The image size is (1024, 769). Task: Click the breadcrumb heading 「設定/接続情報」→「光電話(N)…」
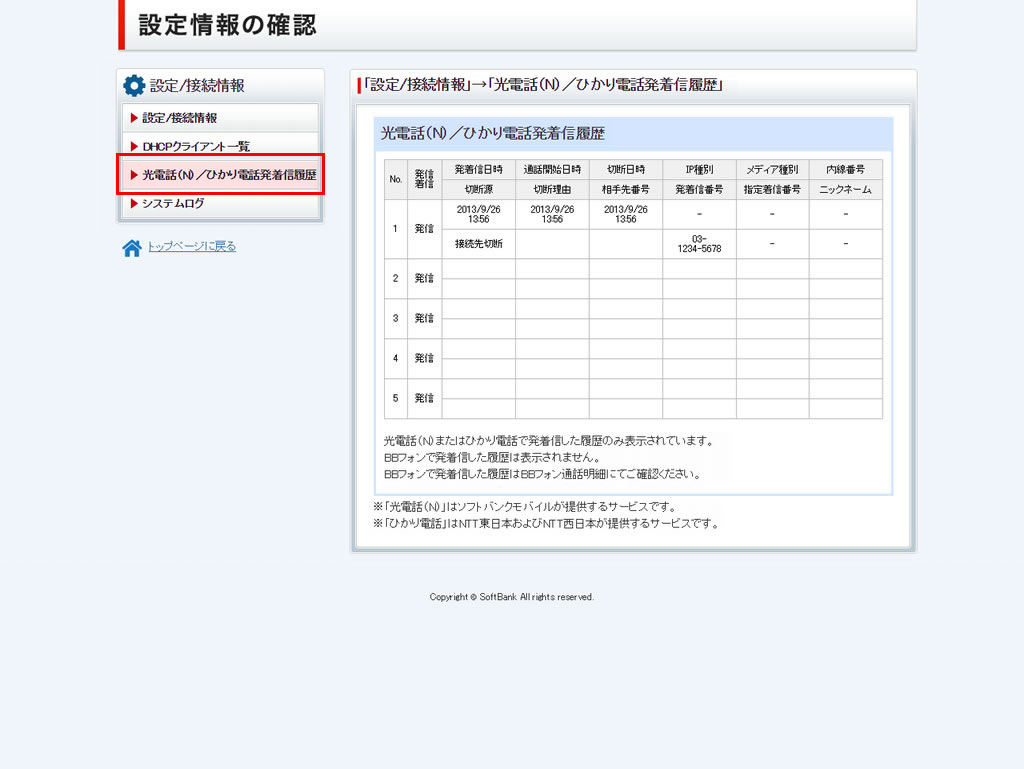(x=543, y=85)
